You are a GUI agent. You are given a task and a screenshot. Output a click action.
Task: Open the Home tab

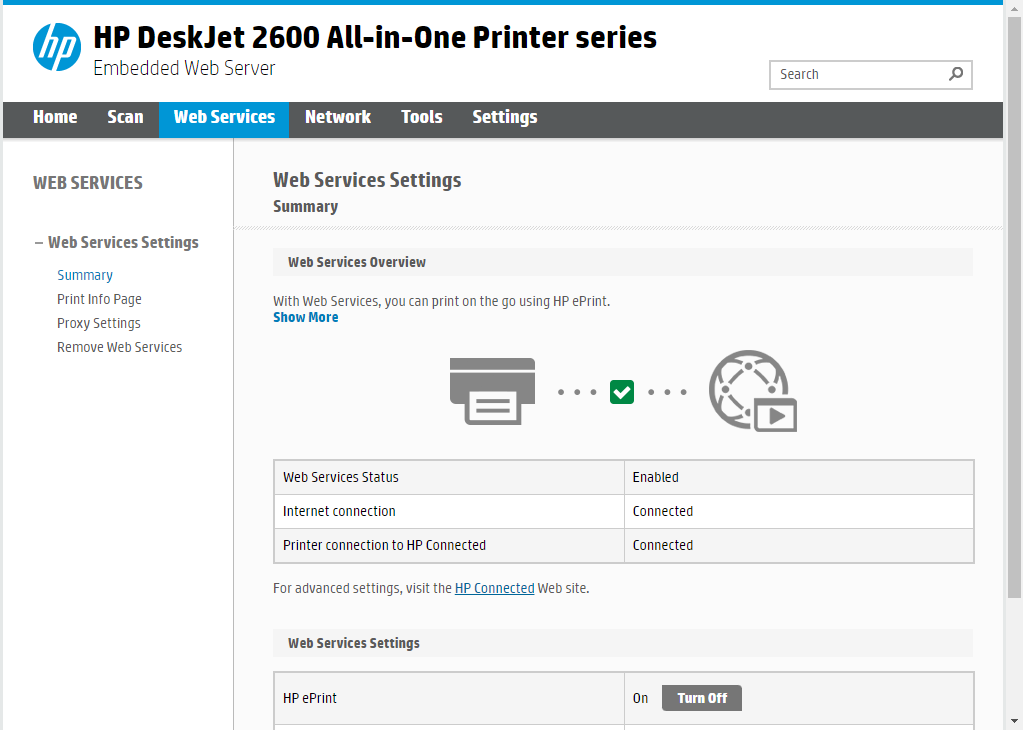click(55, 117)
